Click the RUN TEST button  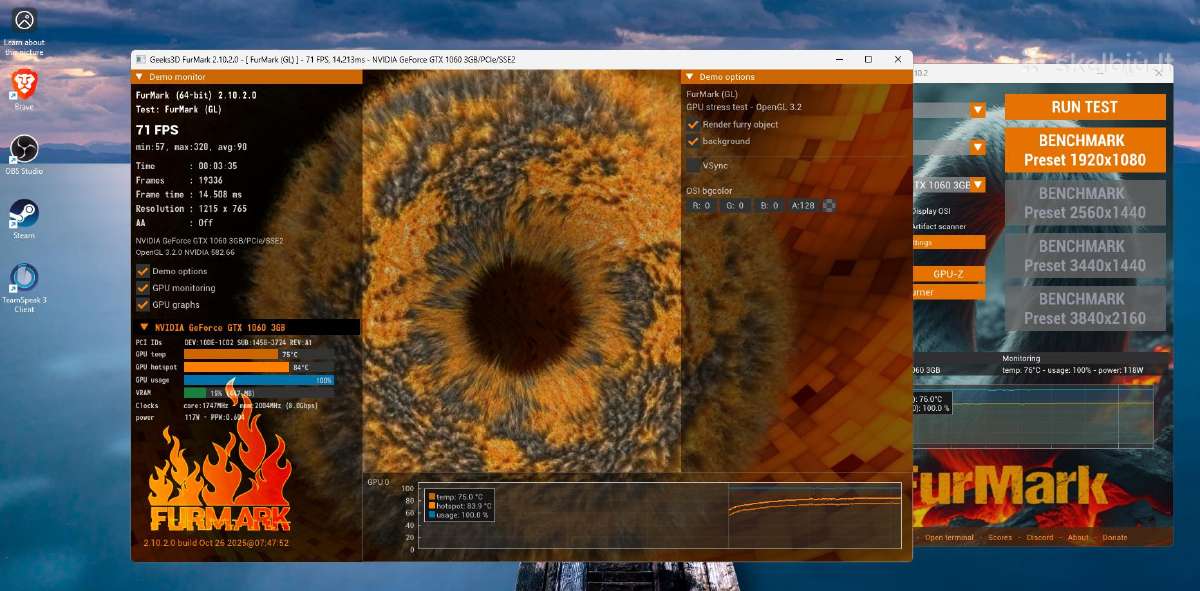tap(1085, 107)
